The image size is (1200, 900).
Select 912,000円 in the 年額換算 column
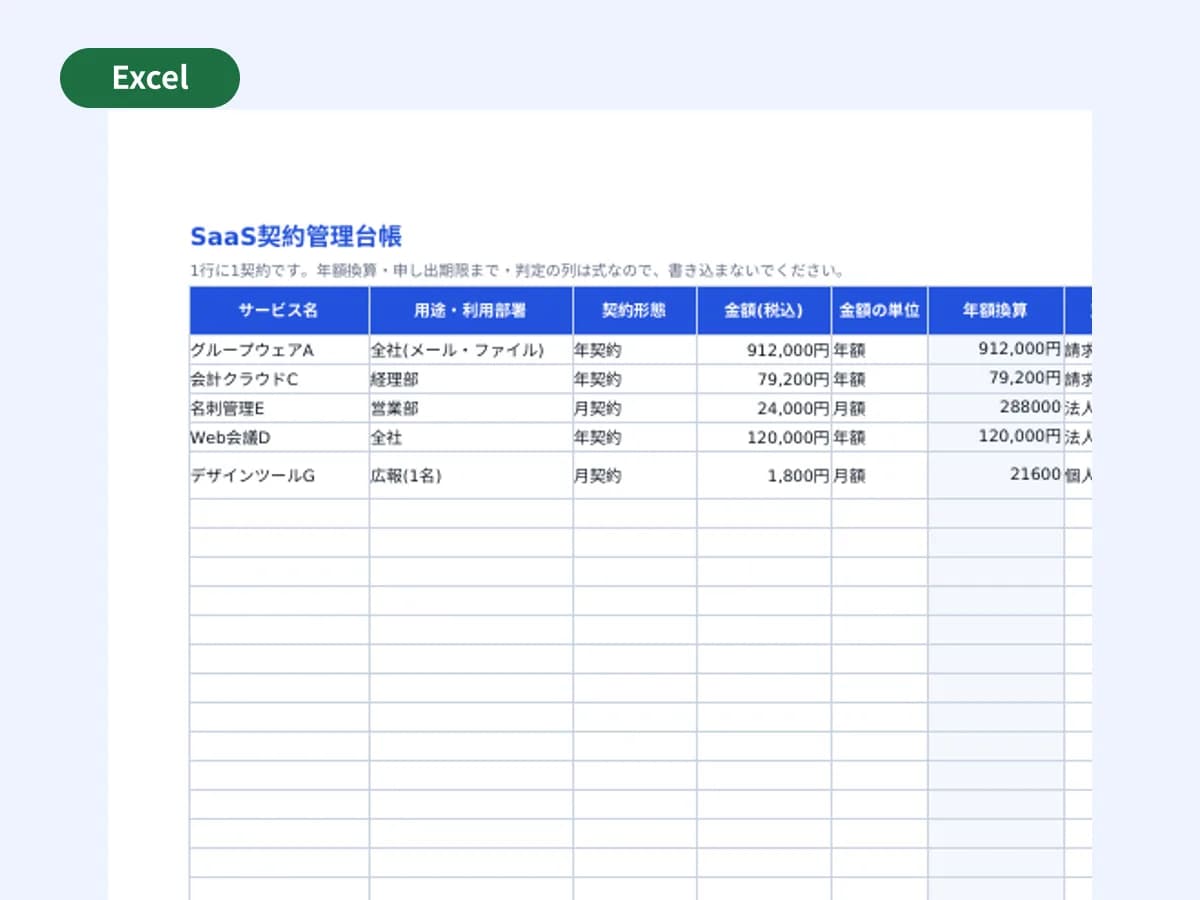996,350
